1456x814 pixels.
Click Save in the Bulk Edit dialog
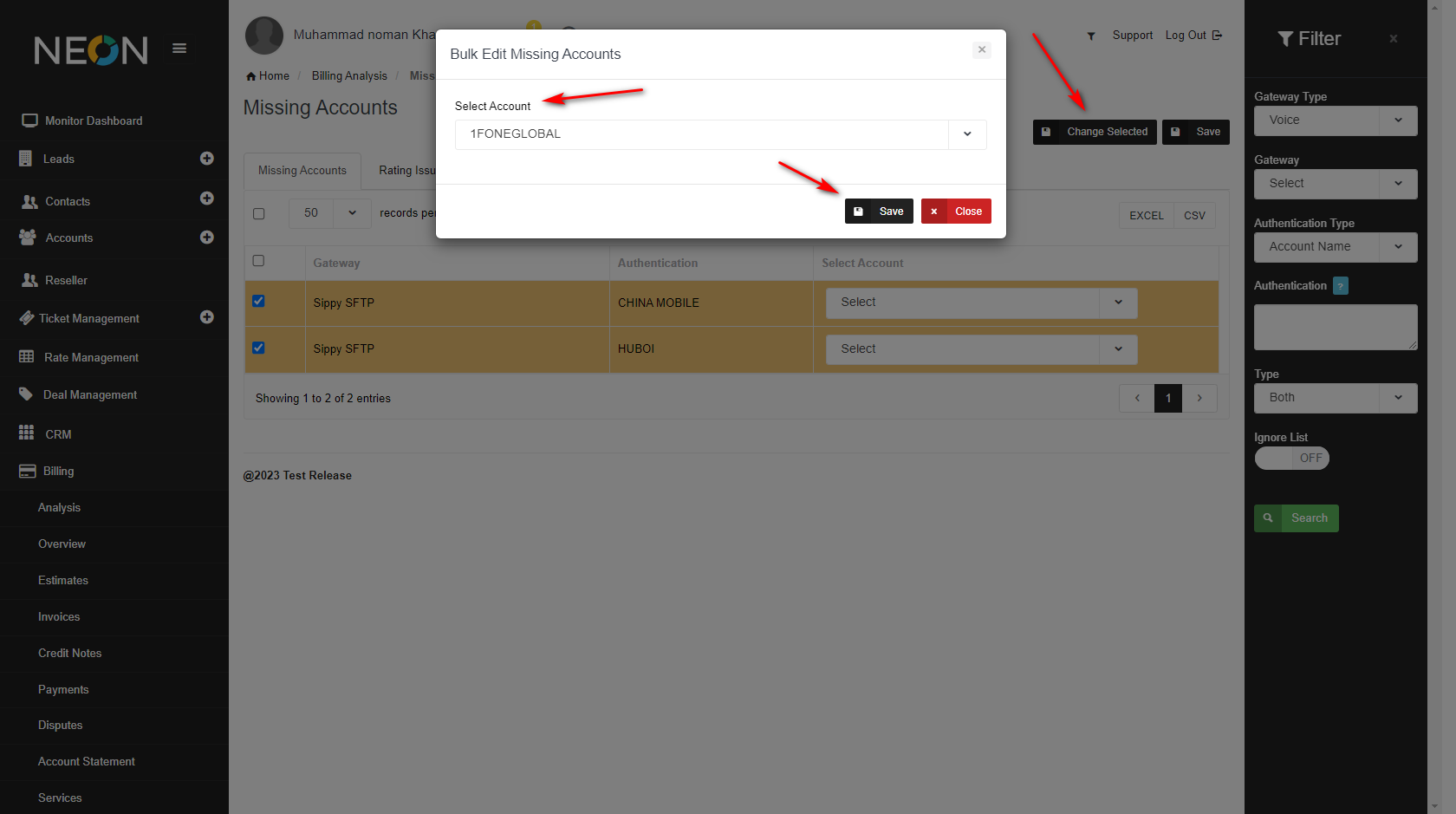879,212
